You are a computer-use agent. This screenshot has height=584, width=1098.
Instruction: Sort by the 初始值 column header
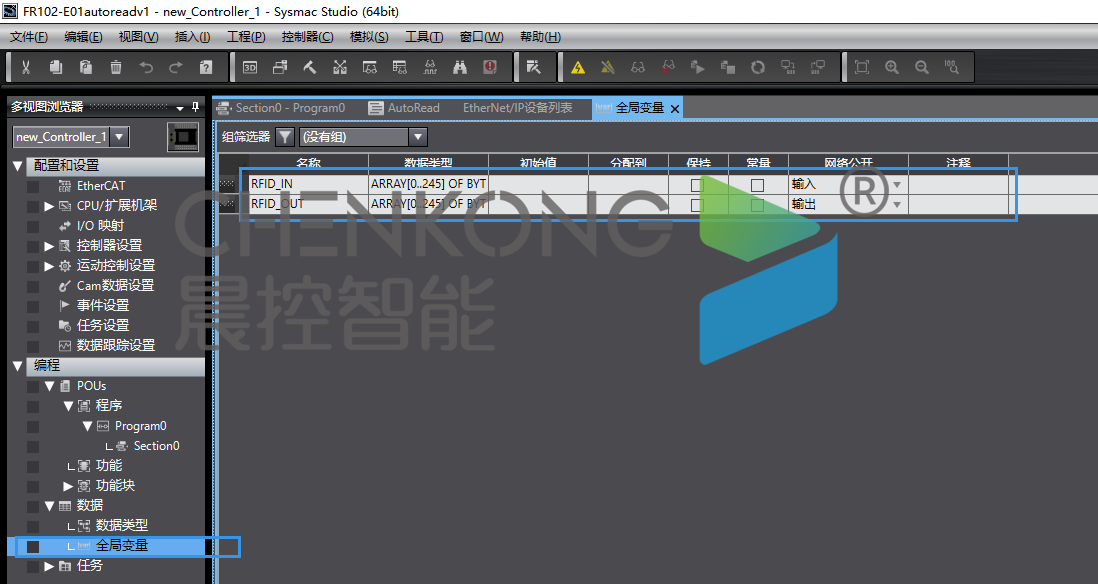pyautogui.click(x=538, y=163)
